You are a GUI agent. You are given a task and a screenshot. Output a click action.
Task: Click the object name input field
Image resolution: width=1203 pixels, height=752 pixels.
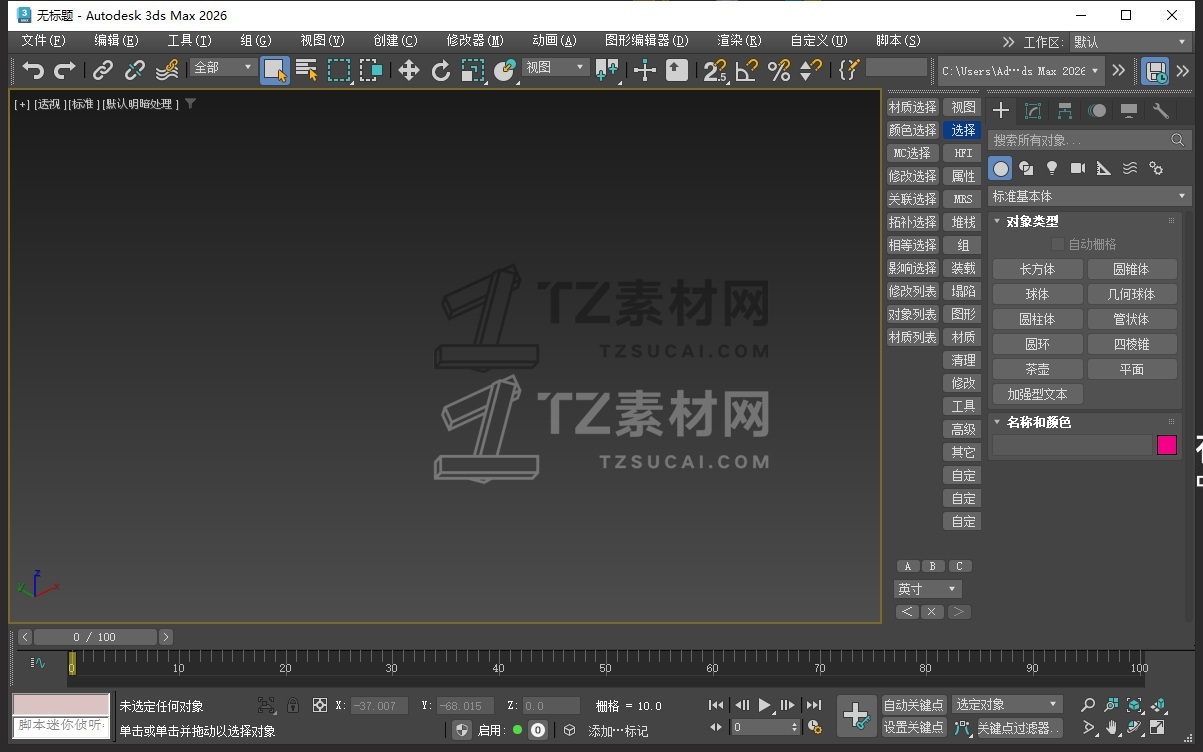(x=1072, y=445)
